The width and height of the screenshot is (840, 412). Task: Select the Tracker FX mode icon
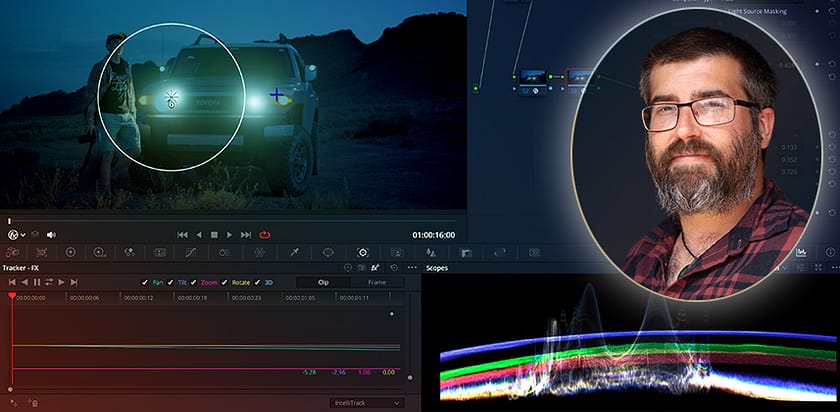[x=376, y=267]
